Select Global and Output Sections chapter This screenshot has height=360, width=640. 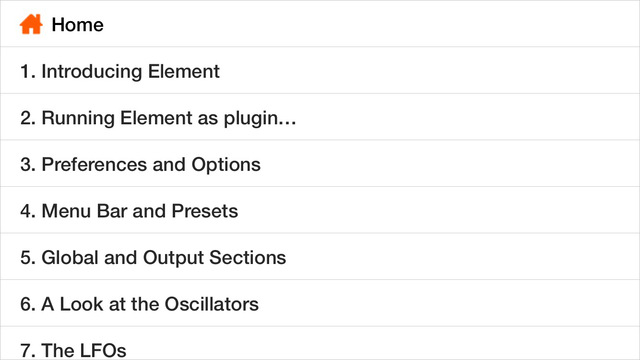(320, 257)
